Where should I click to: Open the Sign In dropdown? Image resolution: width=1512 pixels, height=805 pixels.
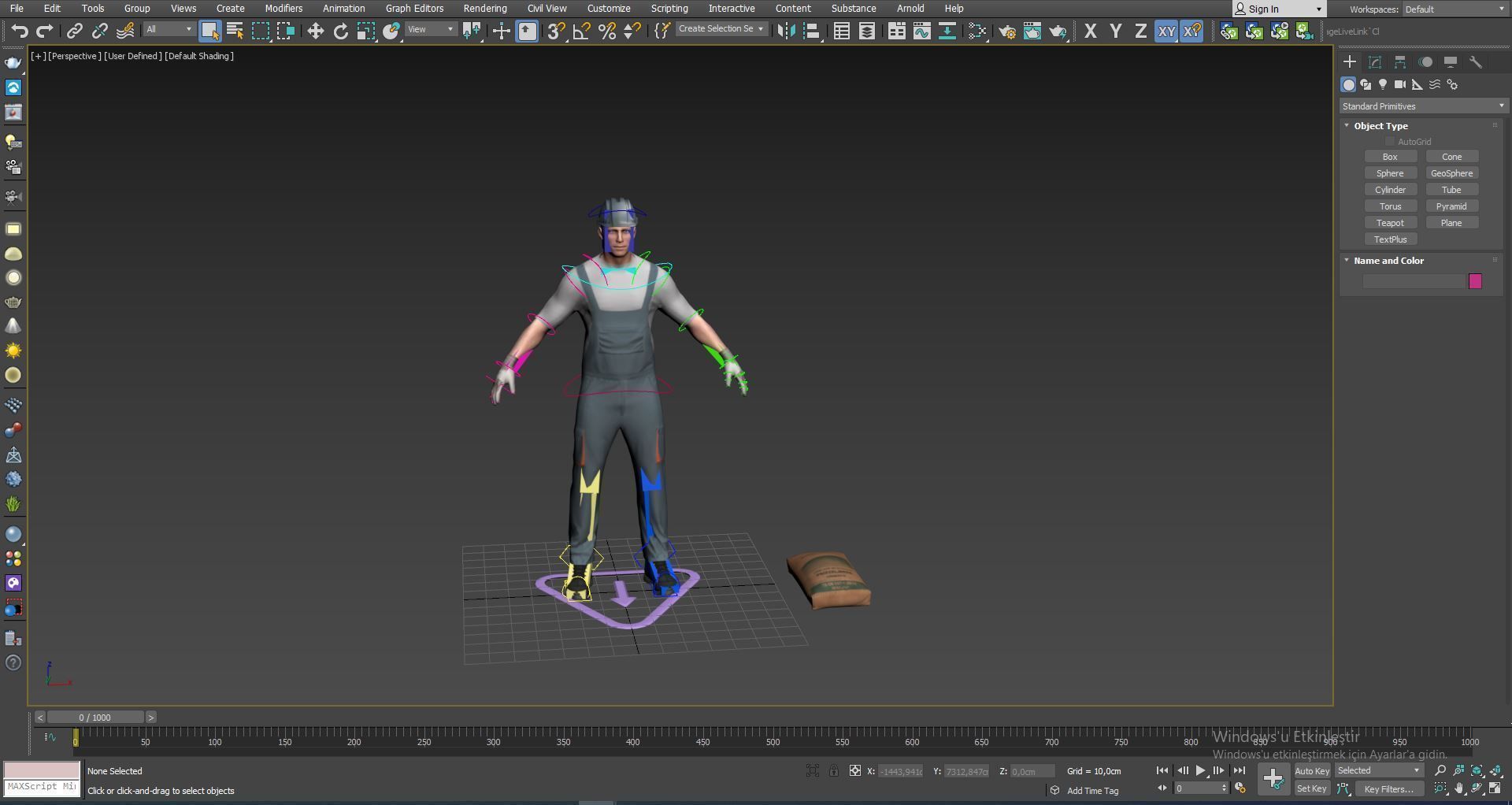pyautogui.click(x=1279, y=9)
